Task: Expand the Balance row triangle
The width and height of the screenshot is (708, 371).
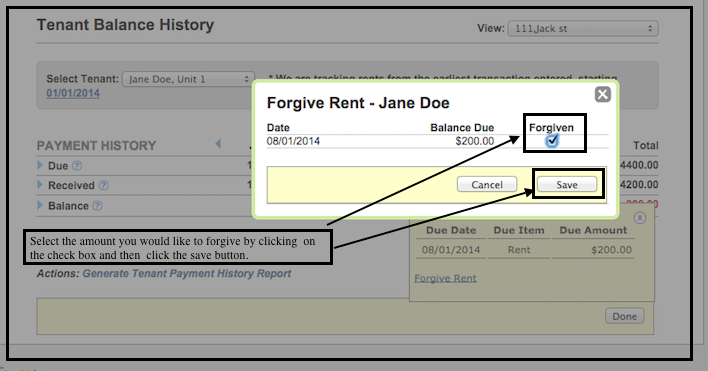Action: [40, 205]
